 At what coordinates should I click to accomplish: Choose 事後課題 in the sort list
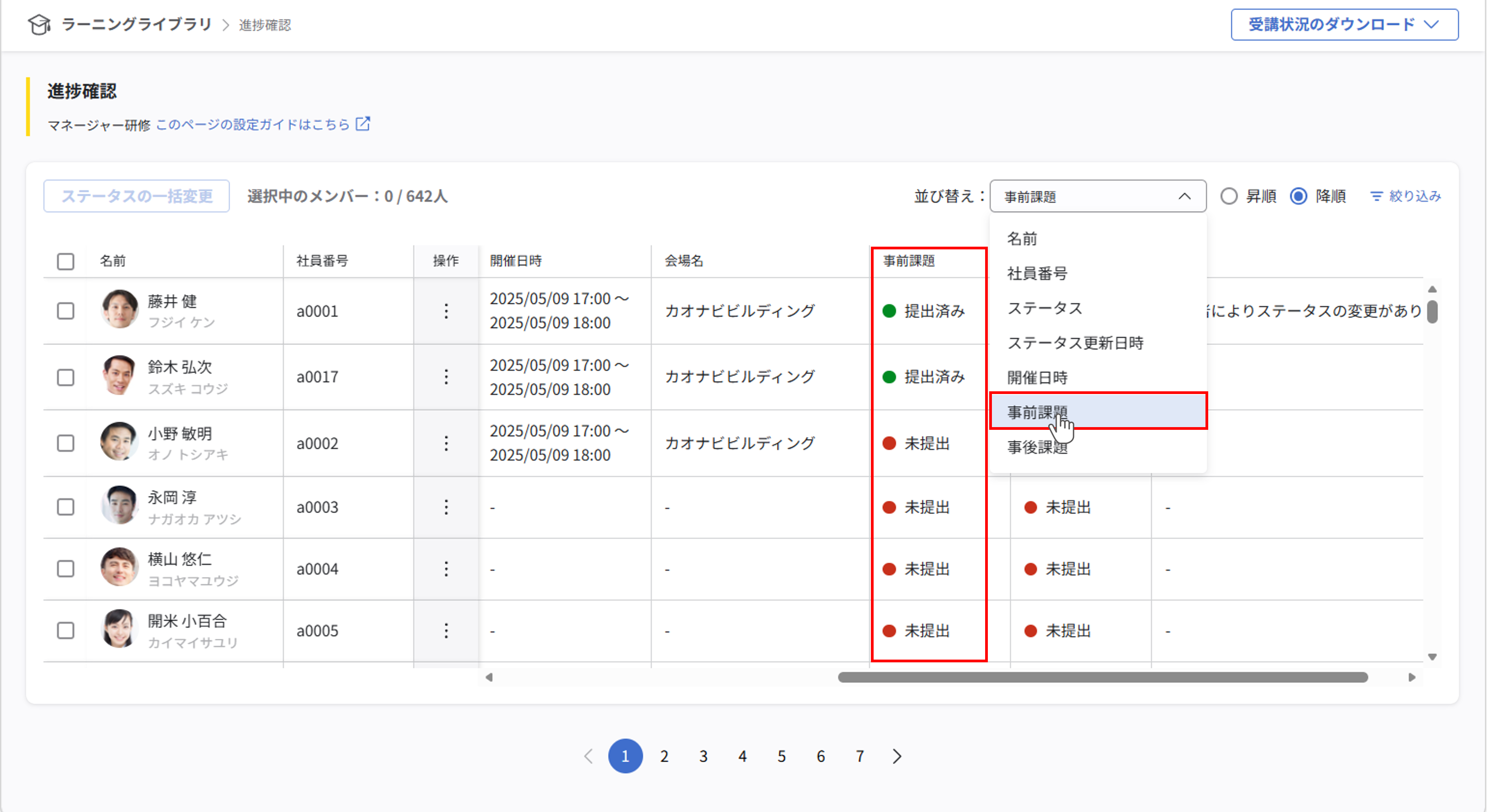click(x=1098, y=447)
